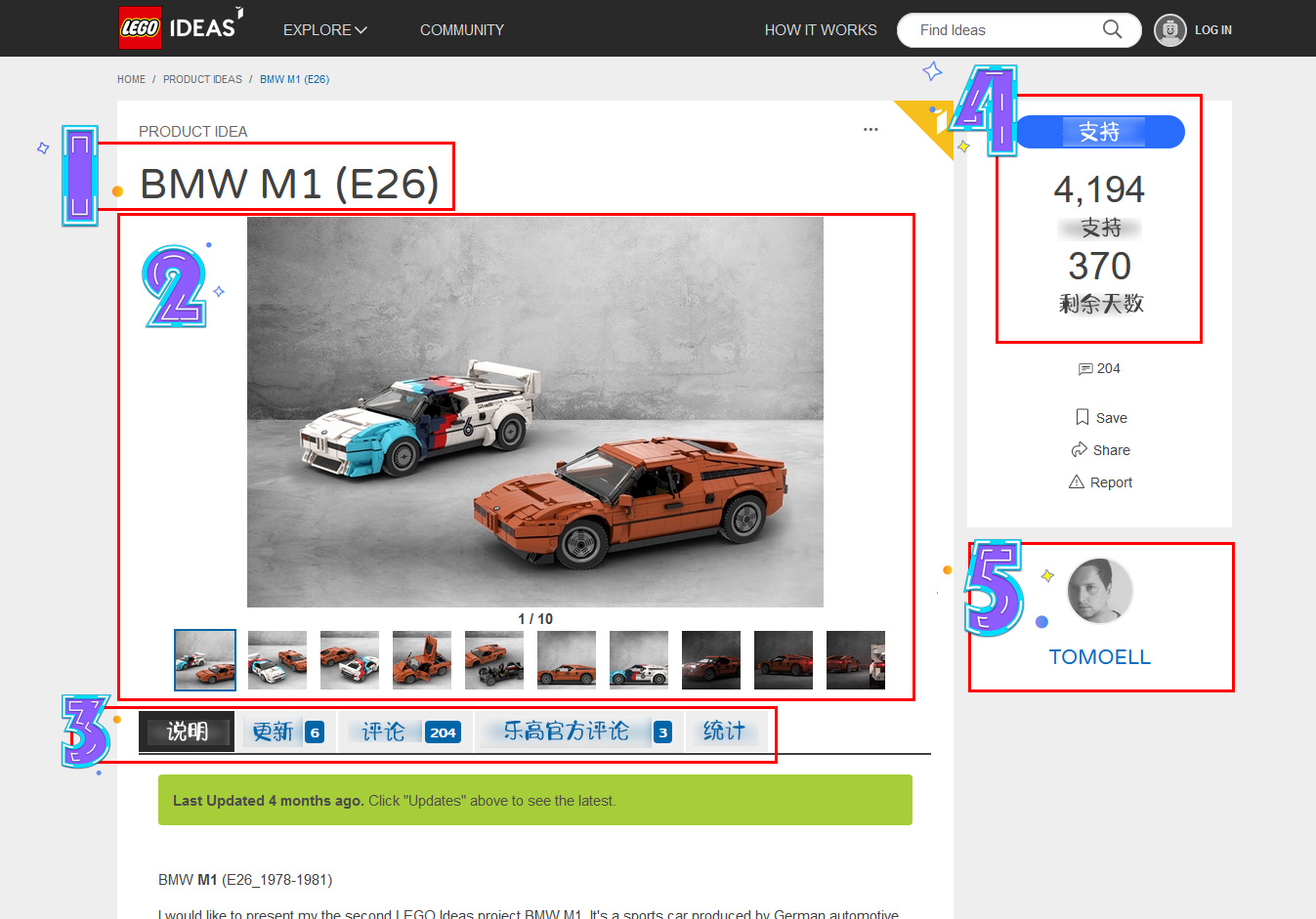This screenshot has height=919, width=1316.
Task: Click the main BMW M1 gallery image
Action: click(x=535, y=412)
